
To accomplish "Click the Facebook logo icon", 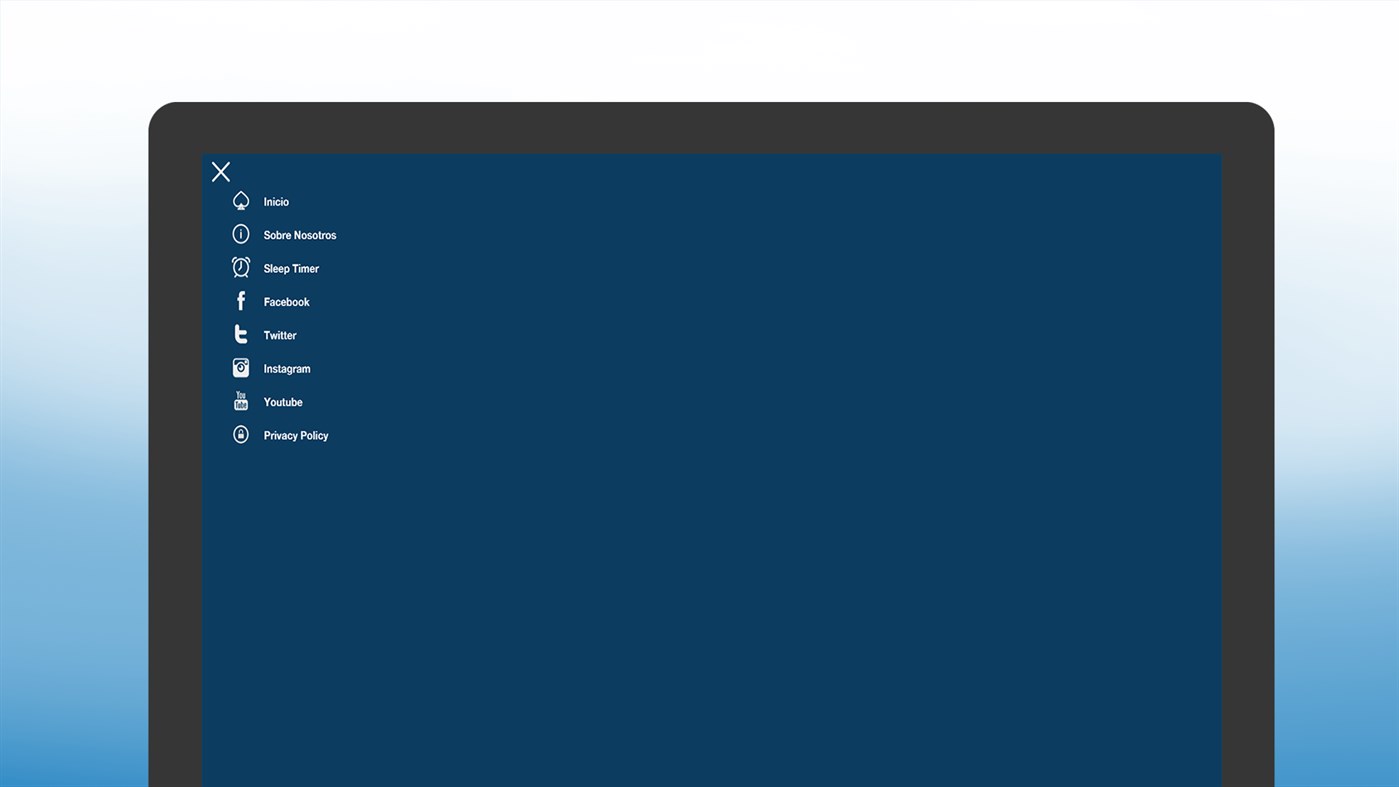I will point(241,301).
